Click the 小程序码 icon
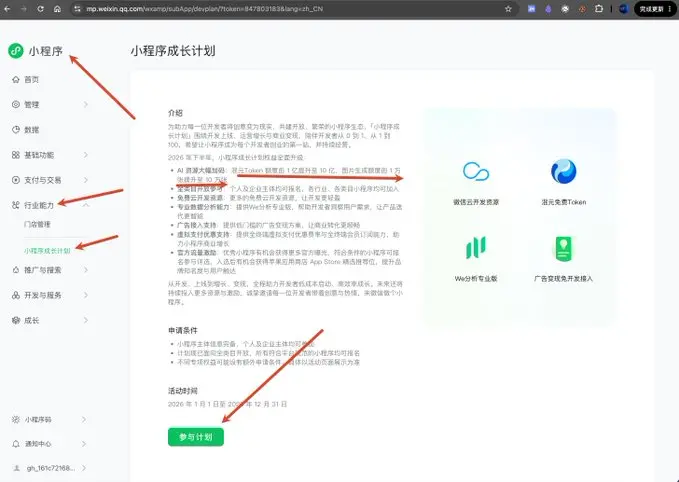 point(16,420)
